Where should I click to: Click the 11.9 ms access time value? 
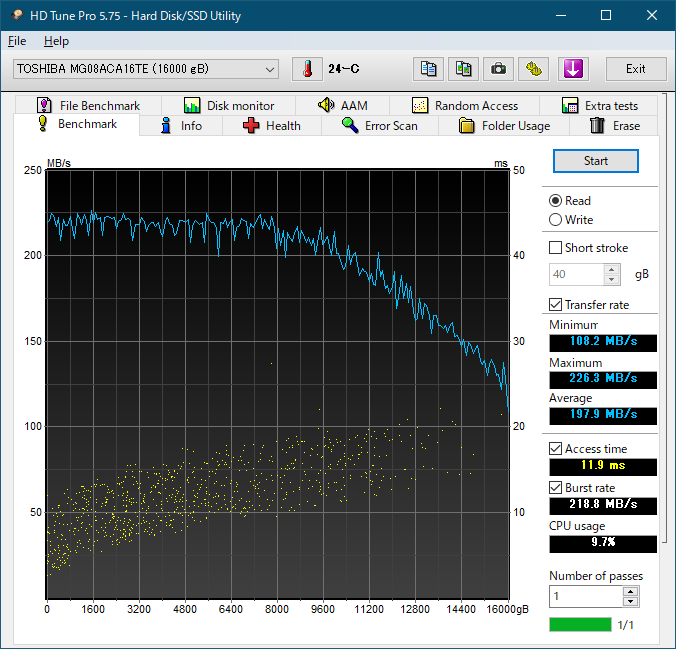pyautogui.click(x=603, y=466)
